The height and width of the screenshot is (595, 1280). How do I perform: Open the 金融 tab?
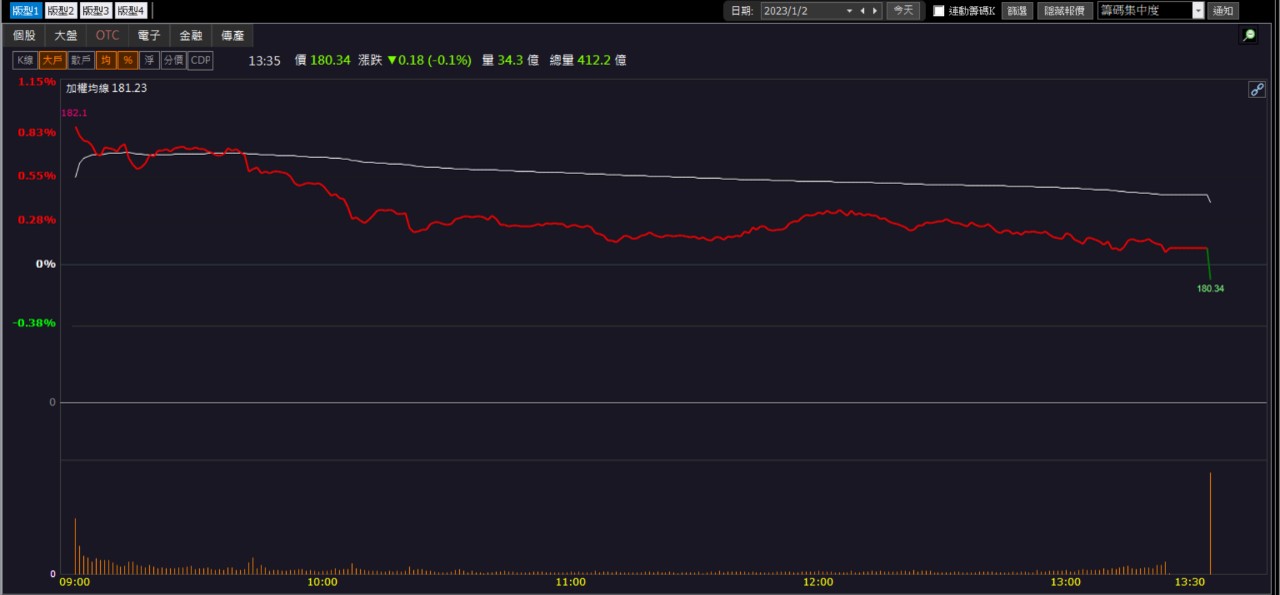pyautogui.click(x=190, y=35)
